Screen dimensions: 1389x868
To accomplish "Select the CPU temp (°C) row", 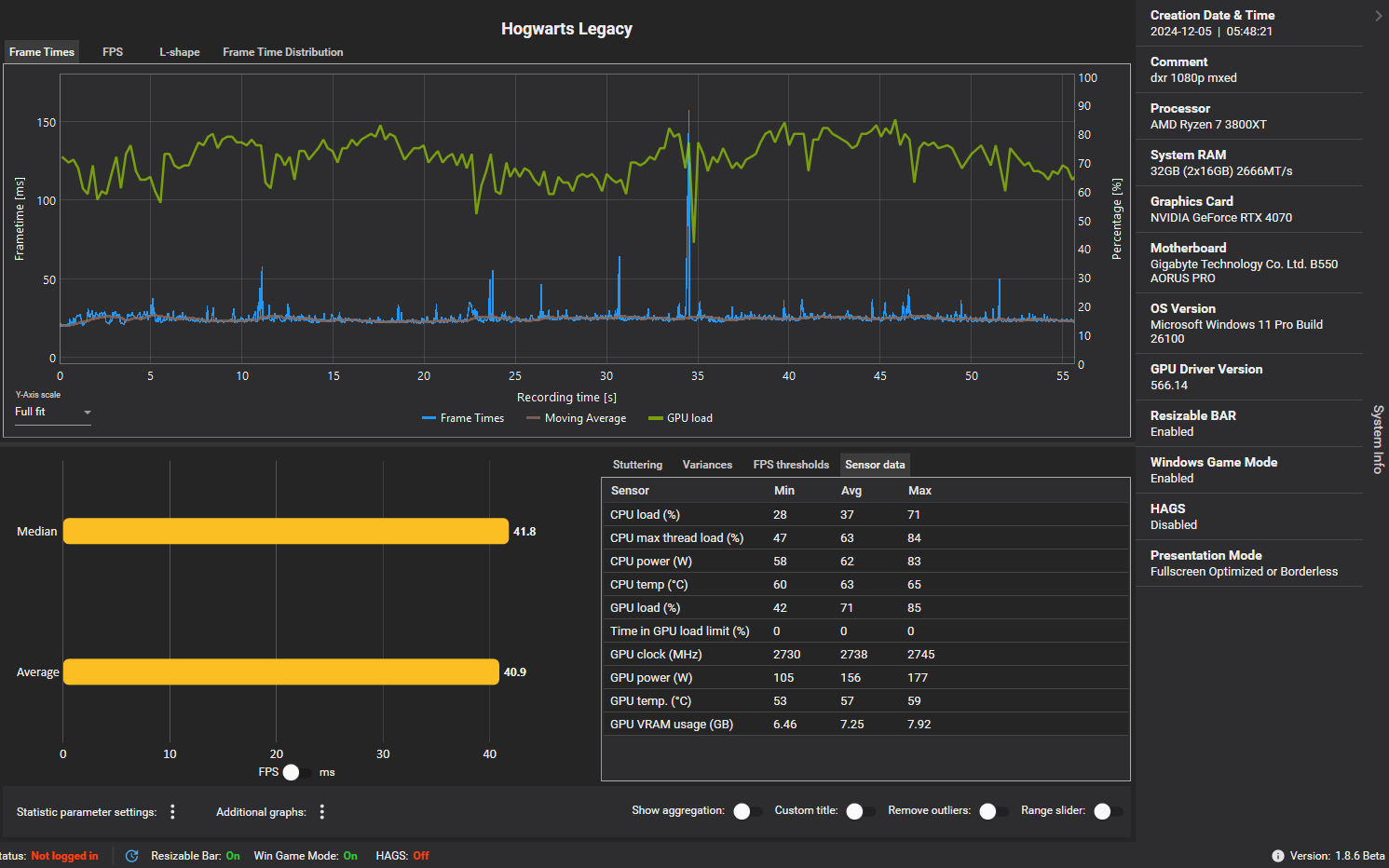I will (865, 585).
